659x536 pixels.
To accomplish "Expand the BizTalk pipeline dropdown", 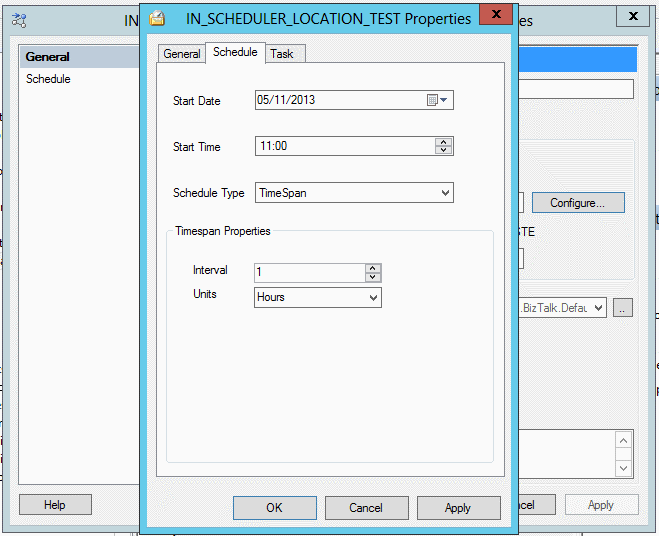I will [599, 308].
